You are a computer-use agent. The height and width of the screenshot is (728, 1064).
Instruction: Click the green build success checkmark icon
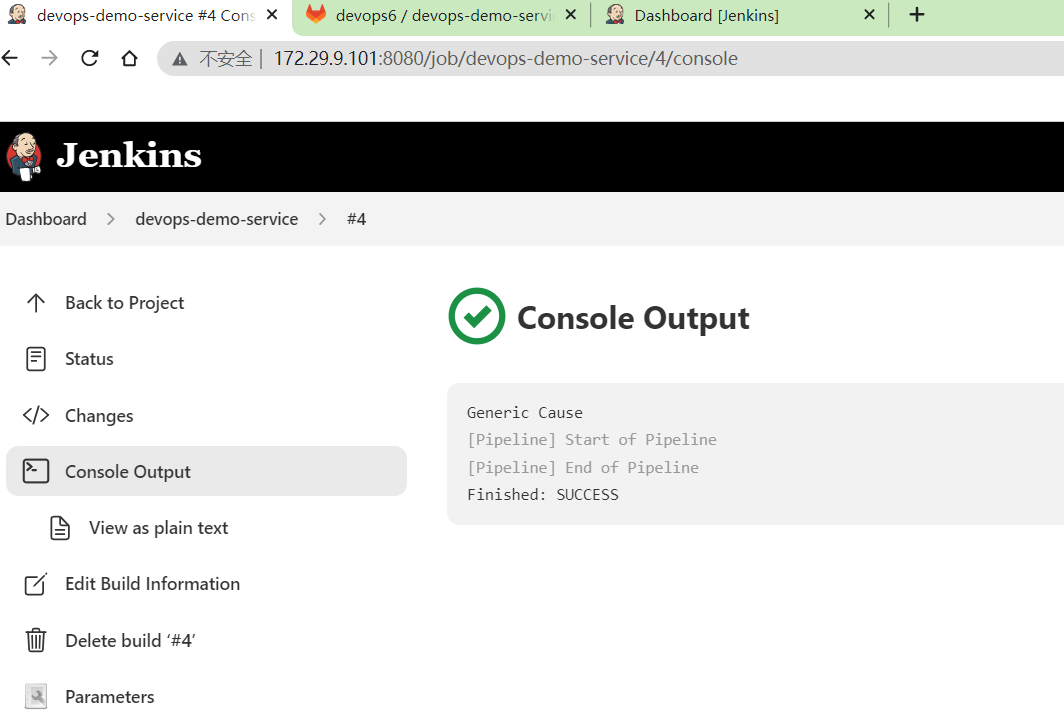pos(476,316)
